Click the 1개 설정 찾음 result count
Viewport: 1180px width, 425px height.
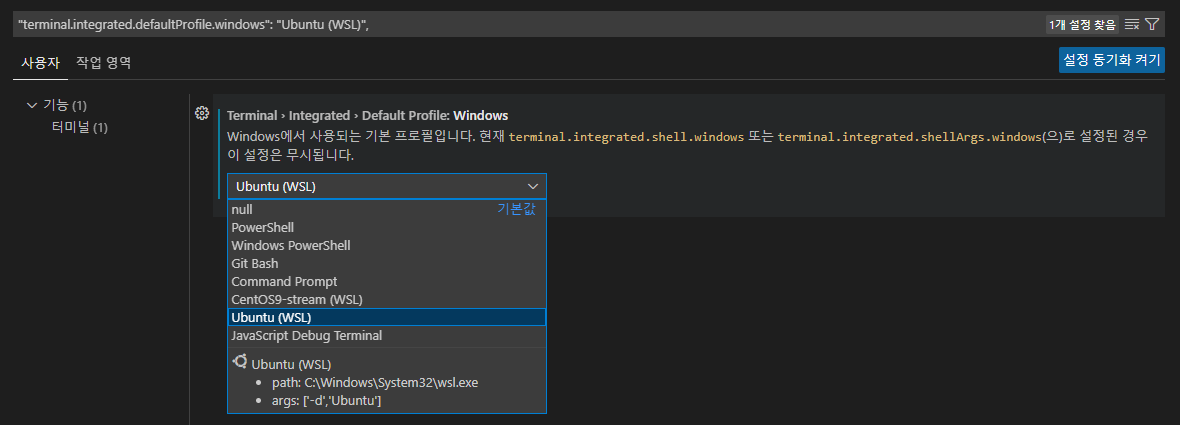pyautogui.click(x=1081, y=25)
